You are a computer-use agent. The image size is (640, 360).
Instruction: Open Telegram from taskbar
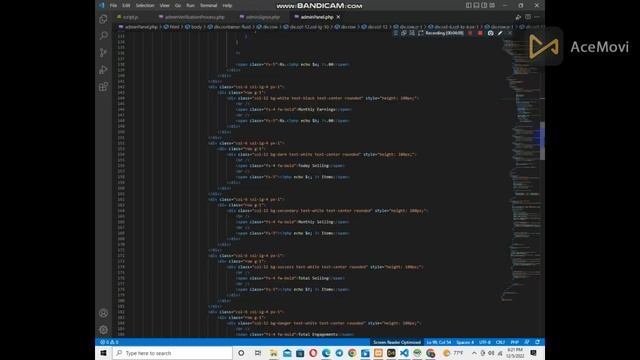coord(339,353)
